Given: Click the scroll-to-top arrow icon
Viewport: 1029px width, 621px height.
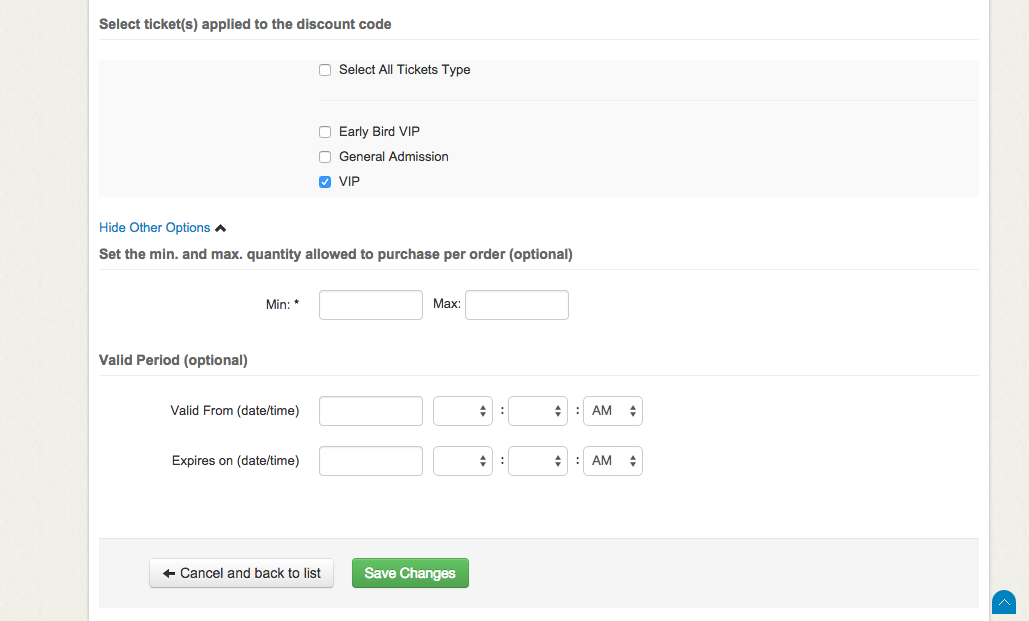Looking at the screenshot, I should click(x=1004, y=602).
